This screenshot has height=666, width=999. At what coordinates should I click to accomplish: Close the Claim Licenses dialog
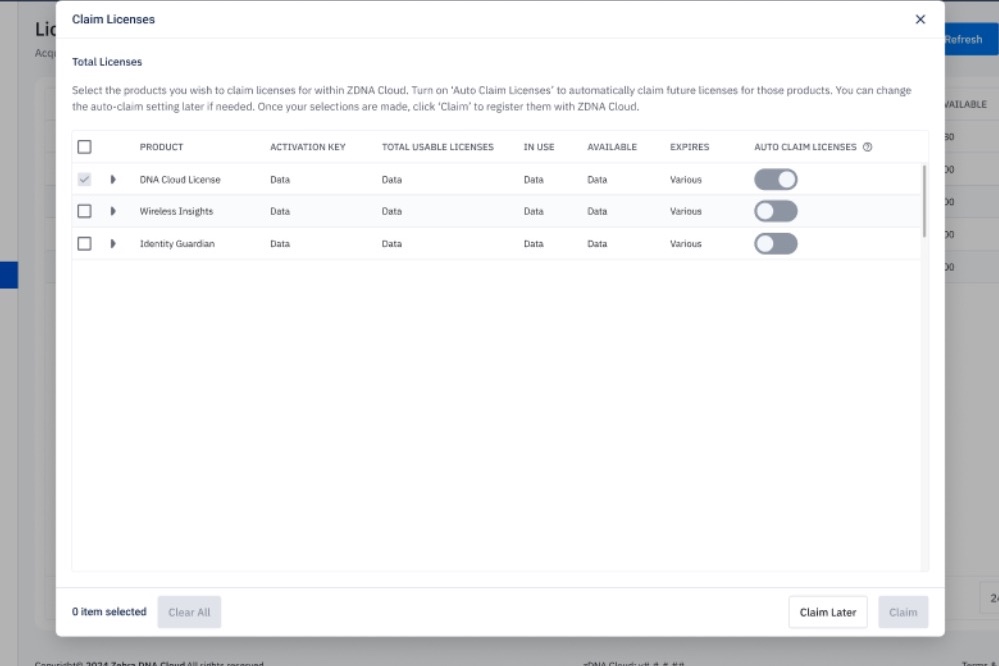click(x=920, y=19)
